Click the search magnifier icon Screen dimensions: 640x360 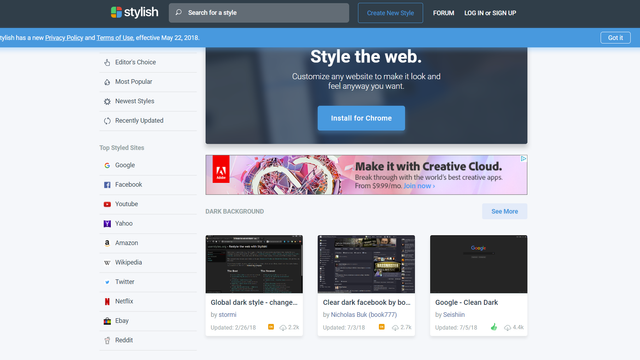pos(179,13)
